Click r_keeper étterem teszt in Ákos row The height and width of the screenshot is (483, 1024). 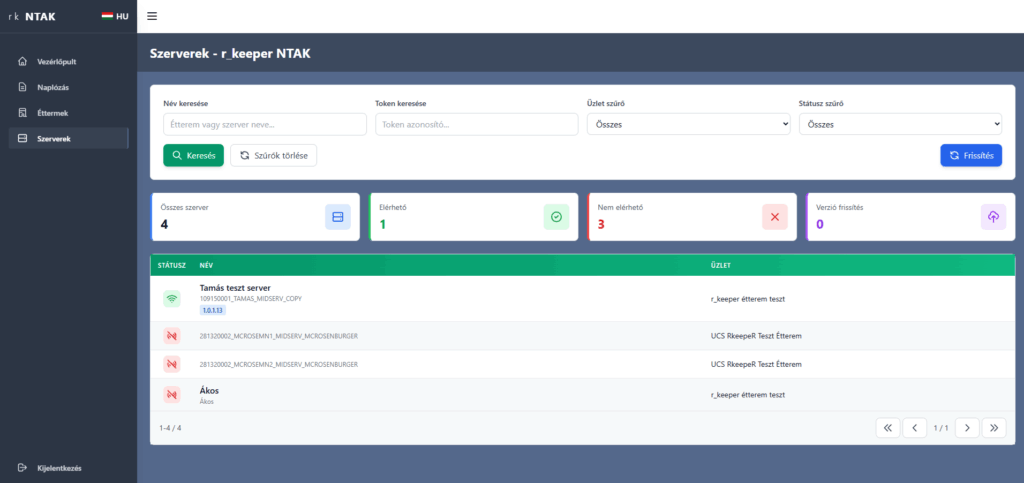[x=748, y=395]
